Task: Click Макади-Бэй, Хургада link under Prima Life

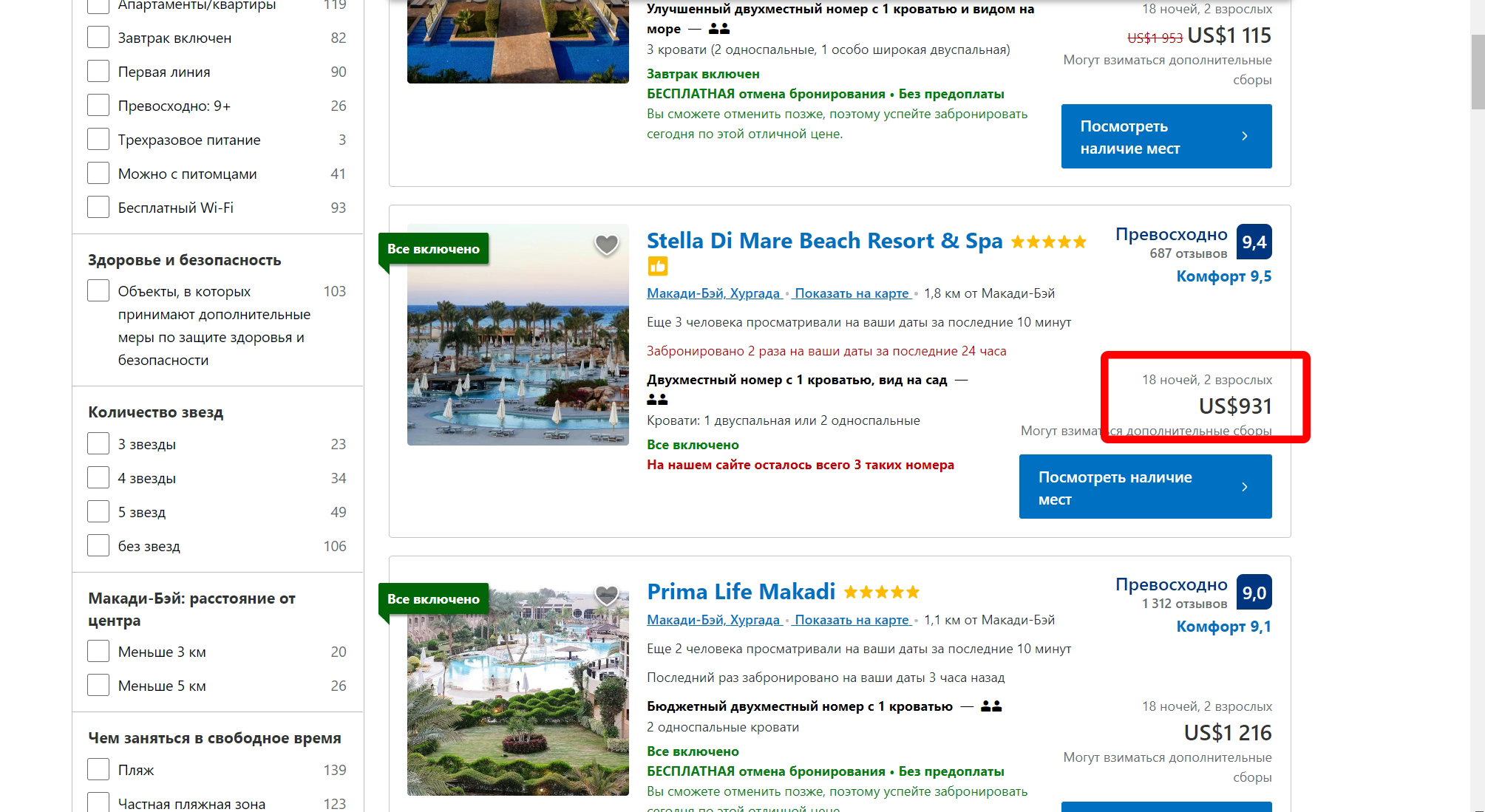Action: [x=713, y=620]
